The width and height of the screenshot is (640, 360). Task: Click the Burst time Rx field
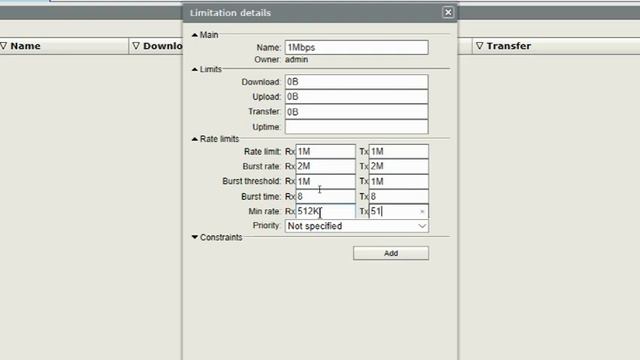pos(326,196)
